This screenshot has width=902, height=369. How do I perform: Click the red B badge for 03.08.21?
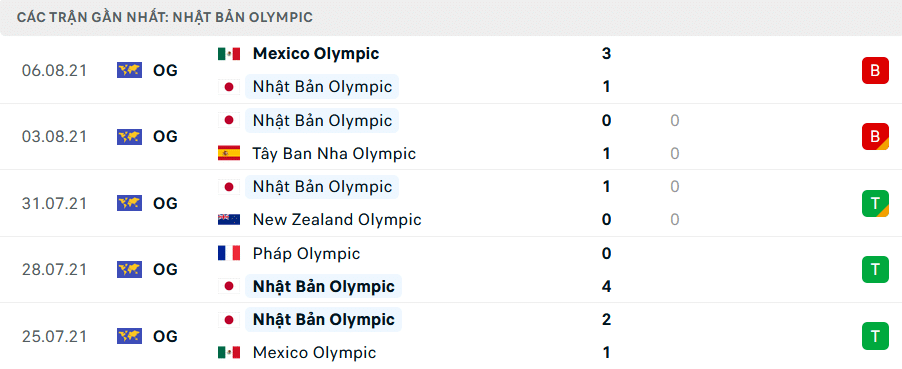tap(875, 137)
